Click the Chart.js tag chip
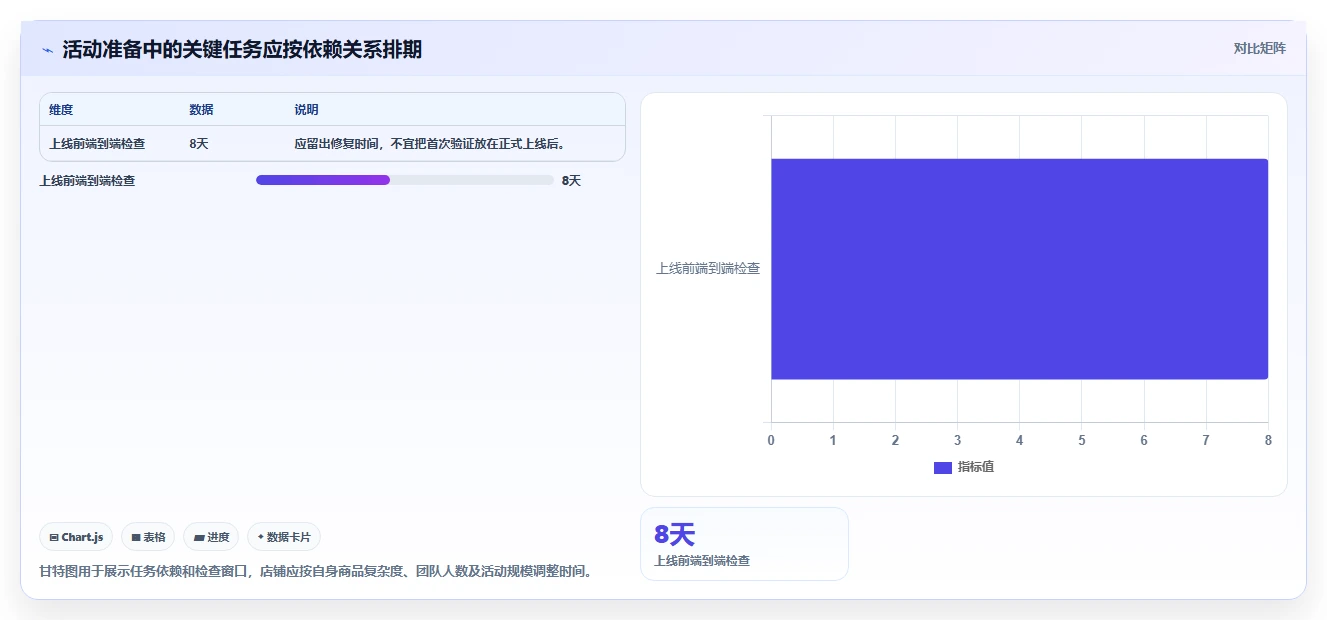 click(x=76, y=537)
